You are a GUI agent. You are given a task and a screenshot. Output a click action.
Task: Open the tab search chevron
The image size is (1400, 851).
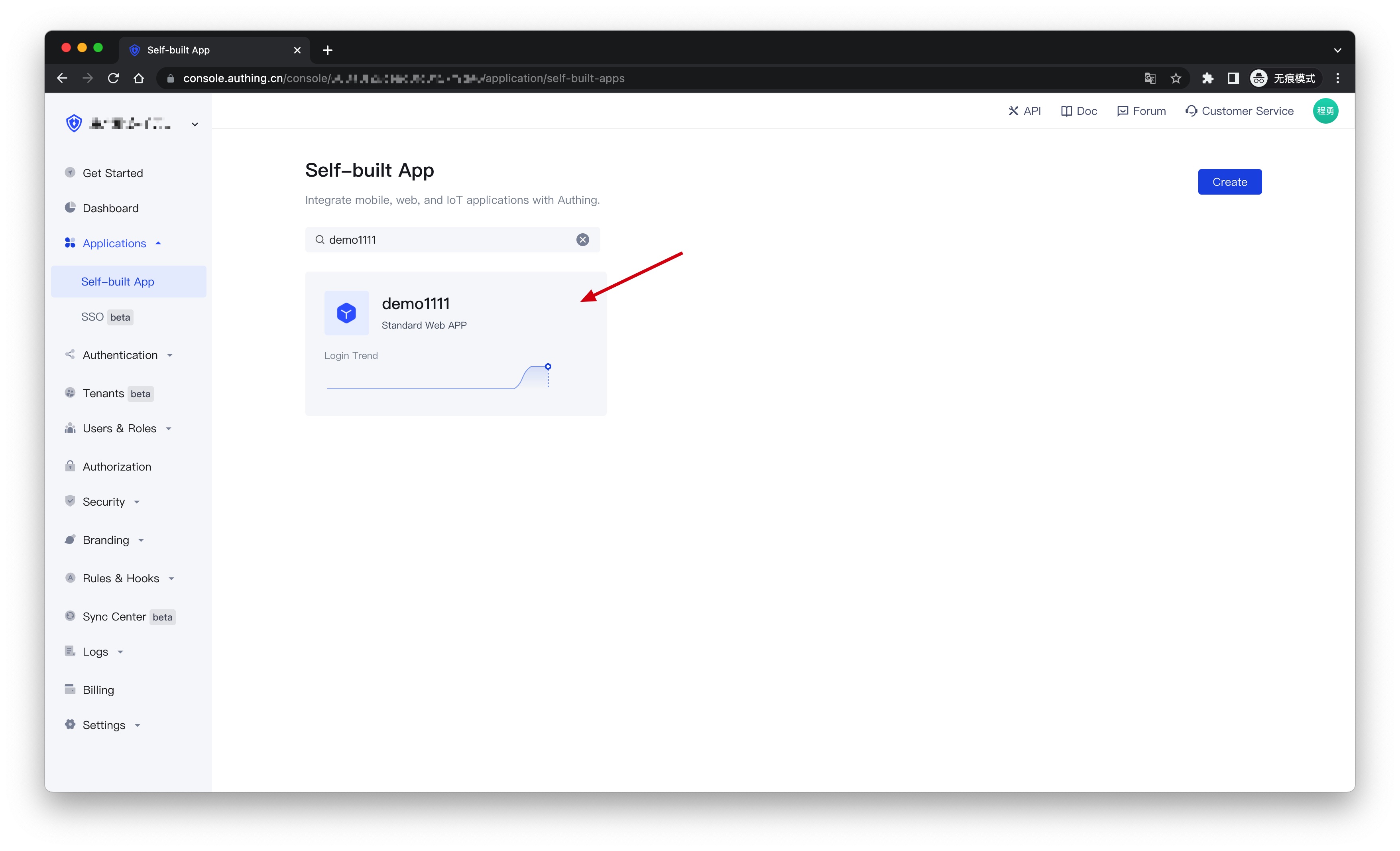1337,50
